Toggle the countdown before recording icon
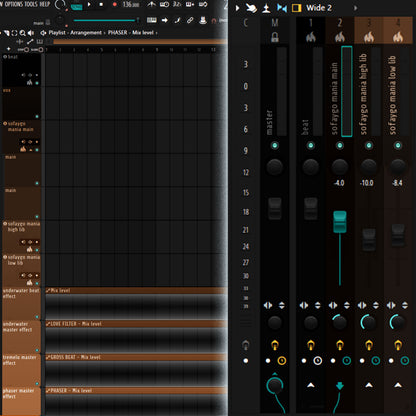 164,4
